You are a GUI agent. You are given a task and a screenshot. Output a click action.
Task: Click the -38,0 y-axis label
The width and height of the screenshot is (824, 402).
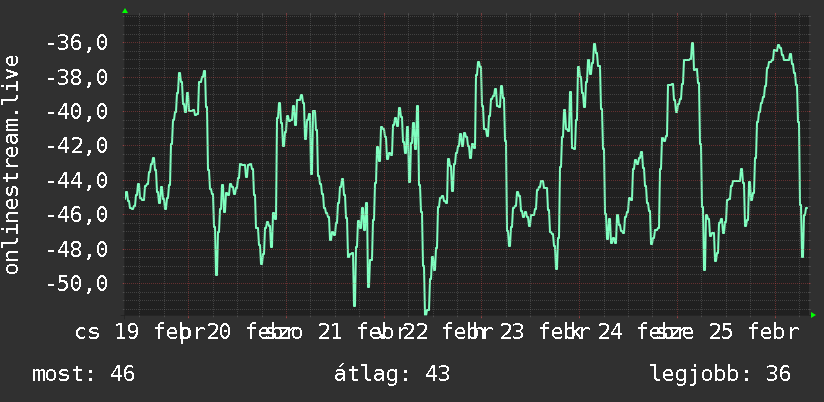[x=77, y=78]
